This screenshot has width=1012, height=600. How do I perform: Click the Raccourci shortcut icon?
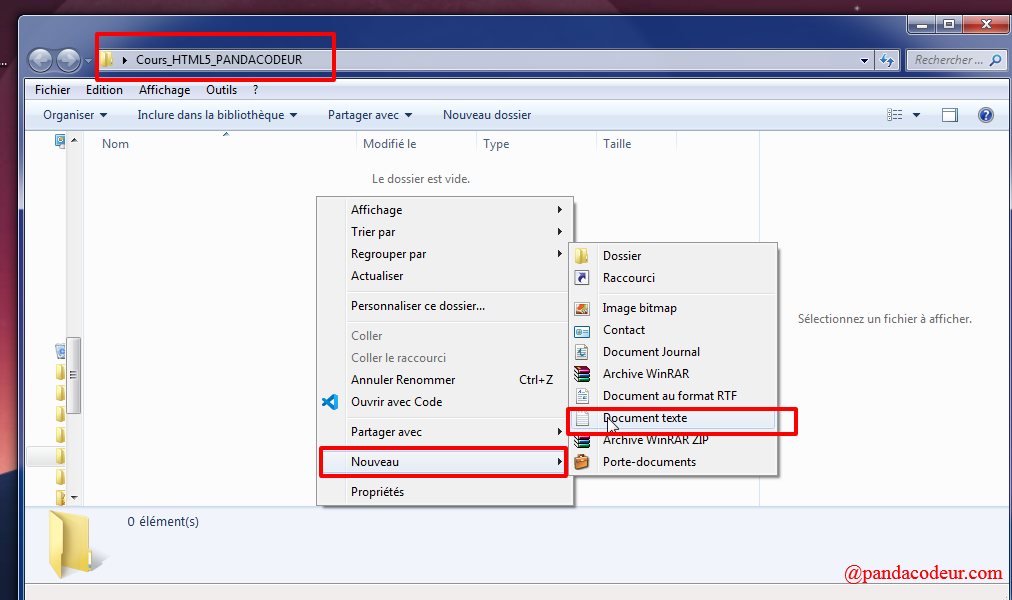point(582,277)
